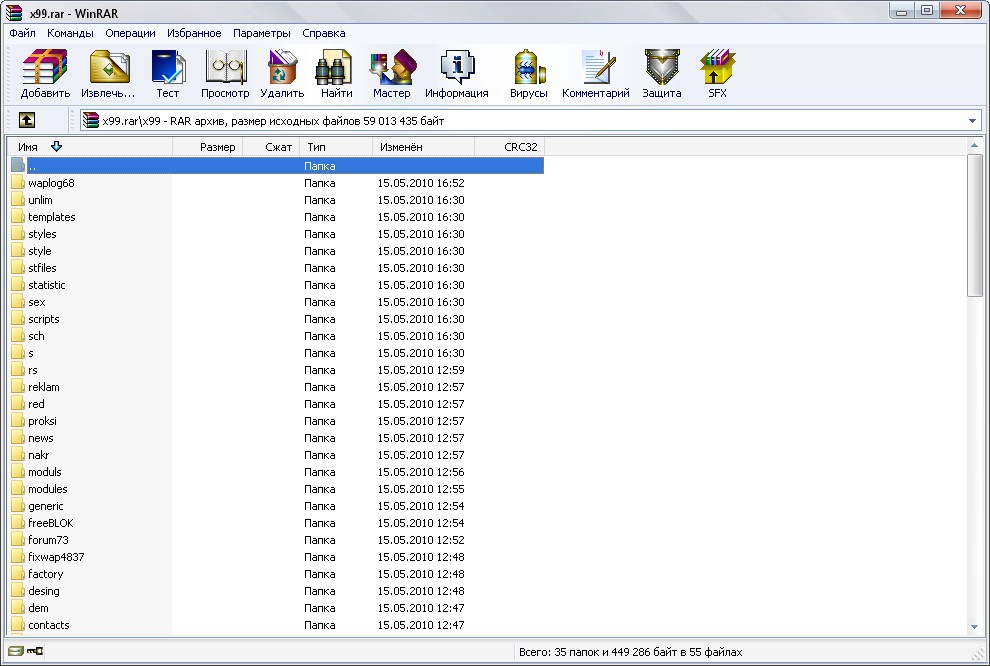The width and height of the screenshot is (990, 666).
Task: Select the factory folder
Action: pos(46,575)
